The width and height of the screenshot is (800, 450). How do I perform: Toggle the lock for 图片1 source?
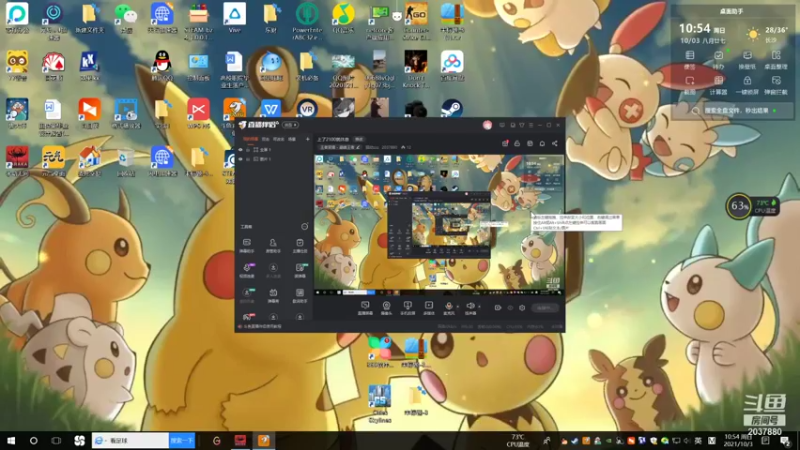click(248, 159)
